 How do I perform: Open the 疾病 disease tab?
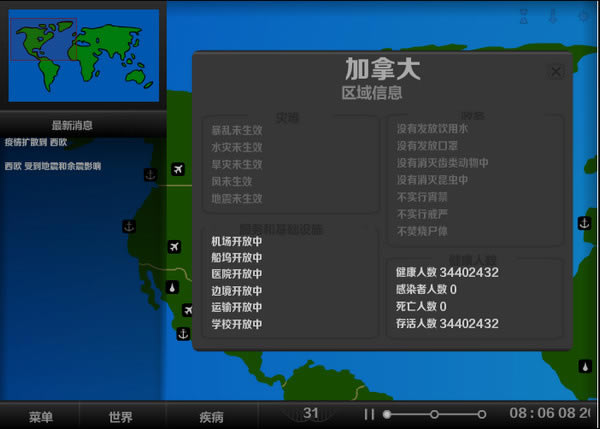211,416
